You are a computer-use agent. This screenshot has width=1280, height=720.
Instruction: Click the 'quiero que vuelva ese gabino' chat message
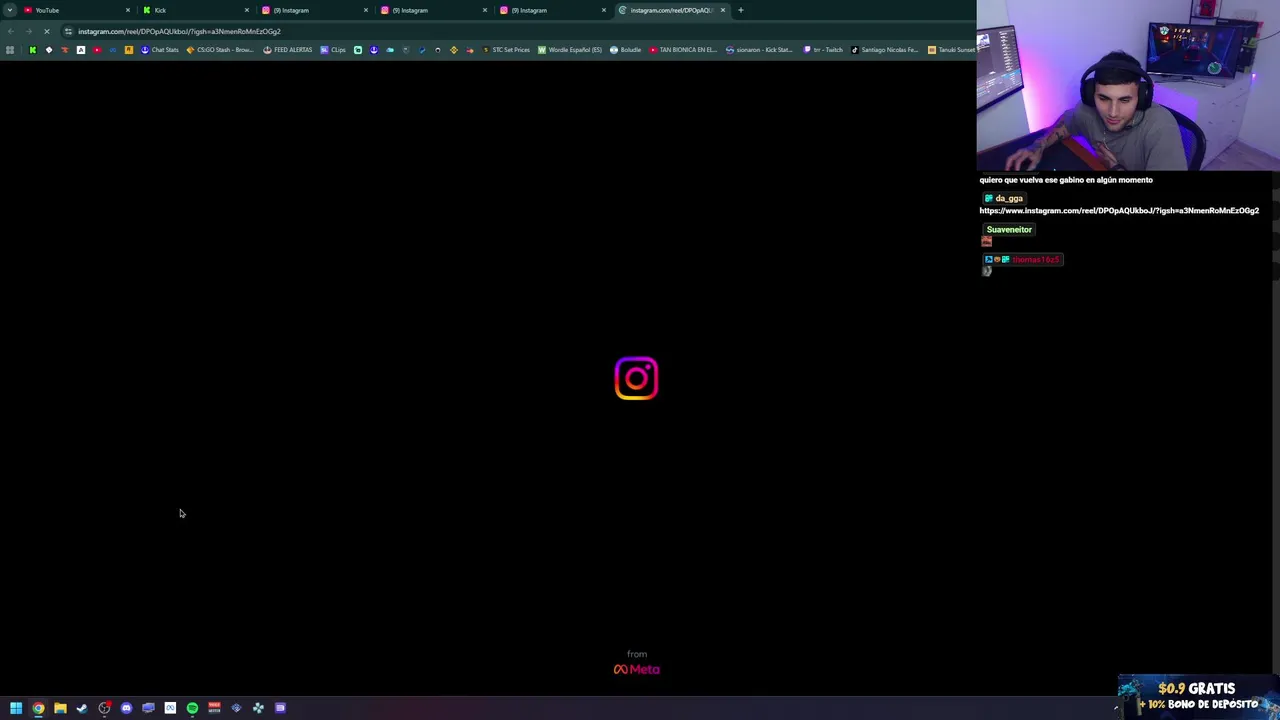click(x=1066, y=180)
